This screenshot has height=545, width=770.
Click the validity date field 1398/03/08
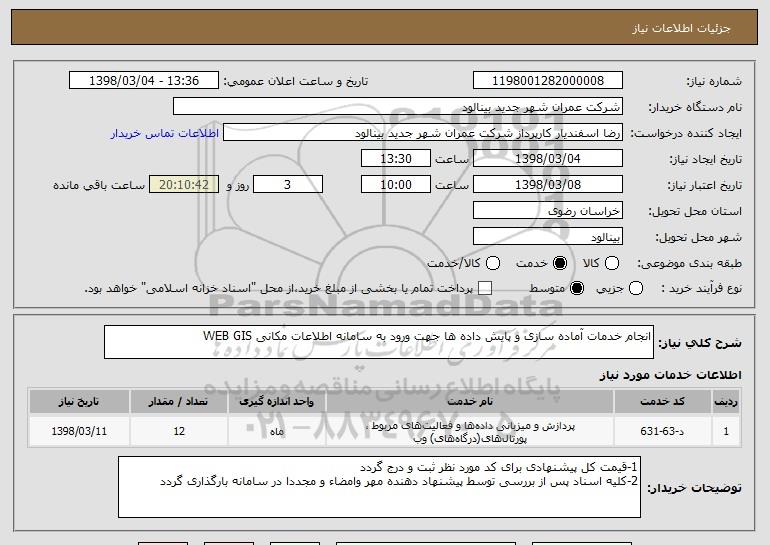pyautogui.click(x=548, y=185)
